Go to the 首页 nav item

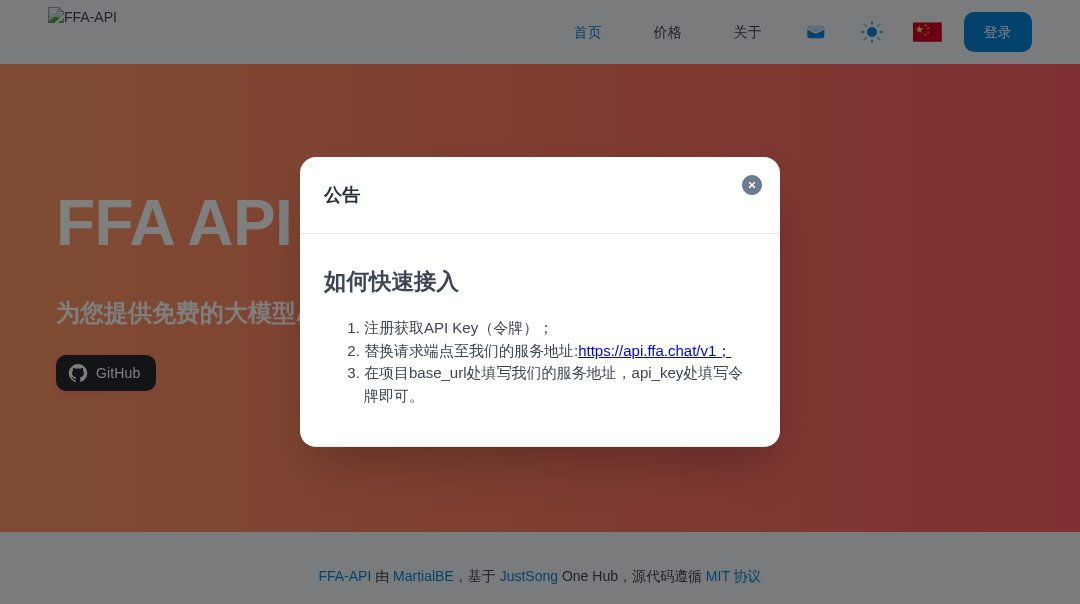pos(587,32)
